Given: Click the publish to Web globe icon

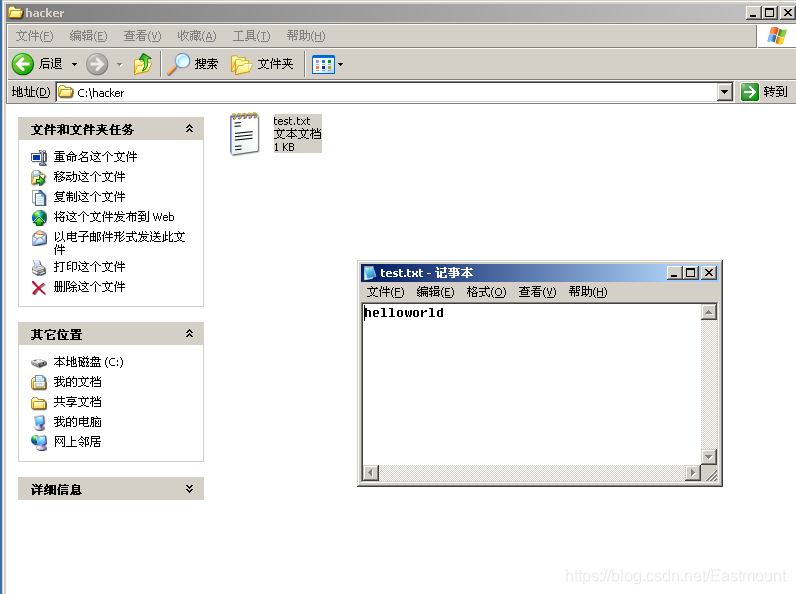Looking at the screenshot, I should click(x=39, y=217).
